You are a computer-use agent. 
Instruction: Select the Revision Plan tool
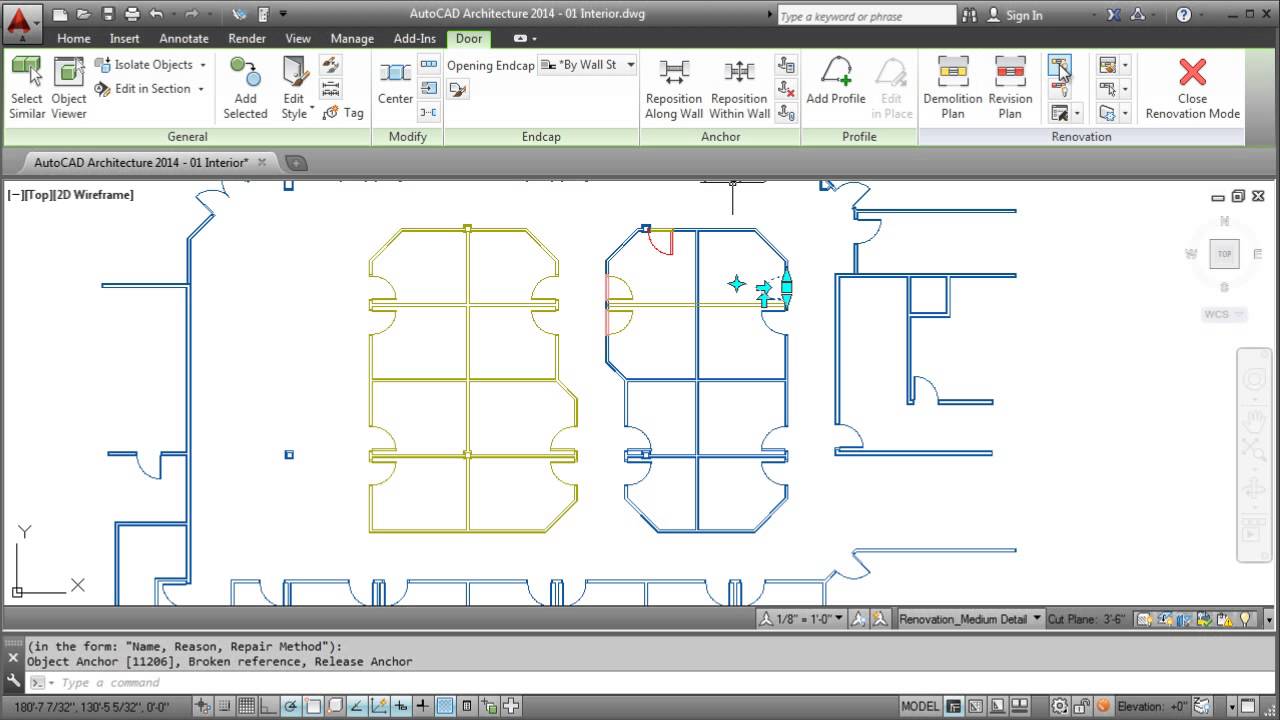tap(1009, 88)
